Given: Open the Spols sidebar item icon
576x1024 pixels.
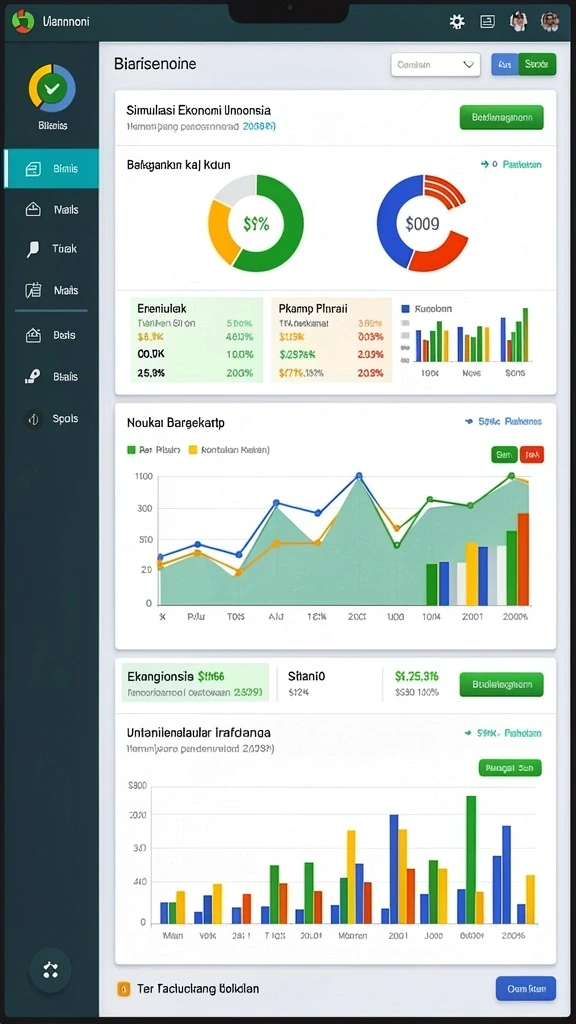Looking at the screenshot, I should 33,419.
